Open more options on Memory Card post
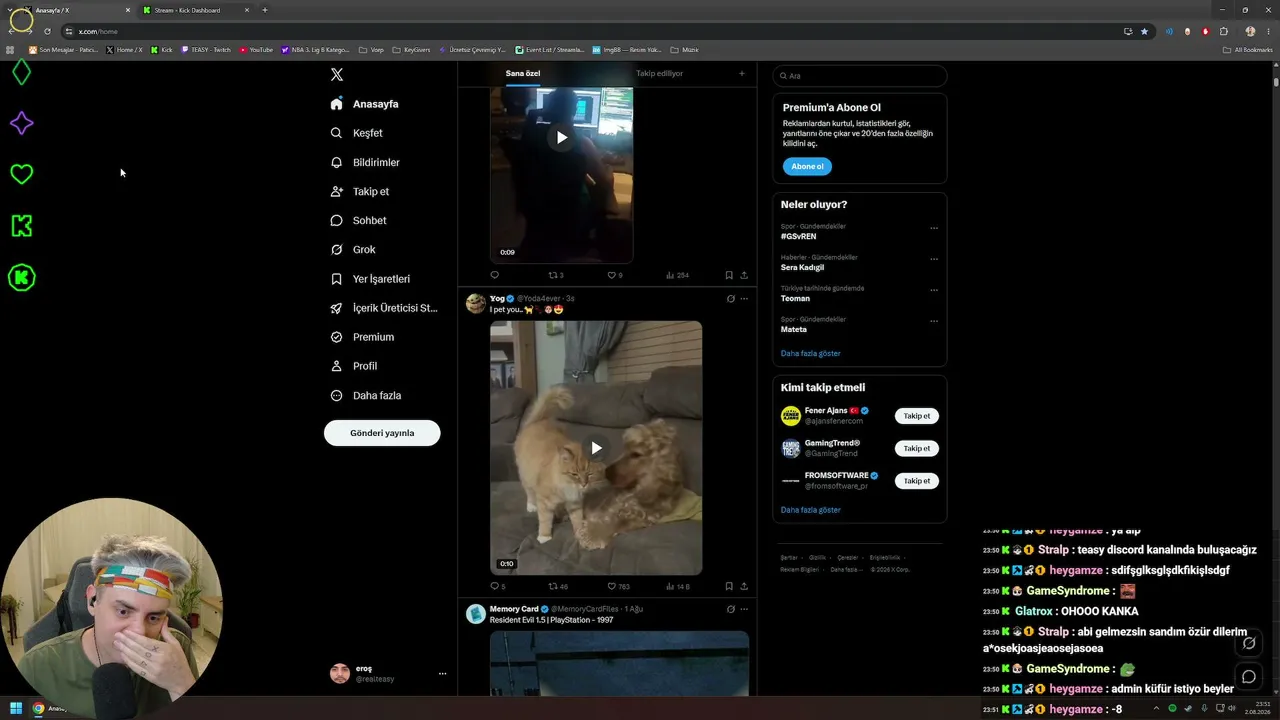The width and height of the screenshot is (1280, 720). [744, 609]
